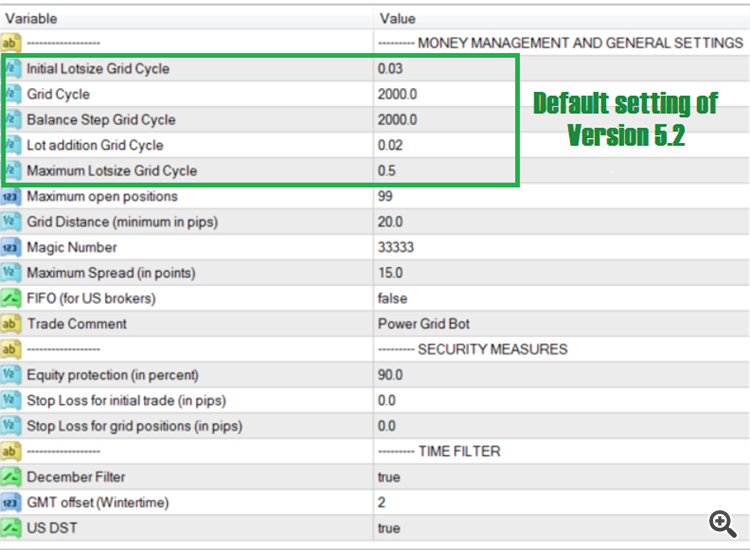
Task: Click the string icon beside Trade Comment
Action: coord(11,324)
